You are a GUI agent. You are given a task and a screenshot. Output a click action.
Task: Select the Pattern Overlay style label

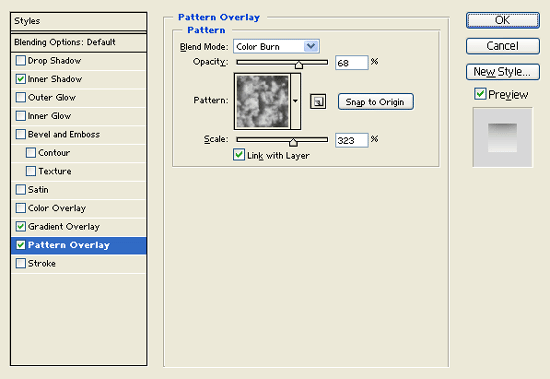(x=69, y=245)
